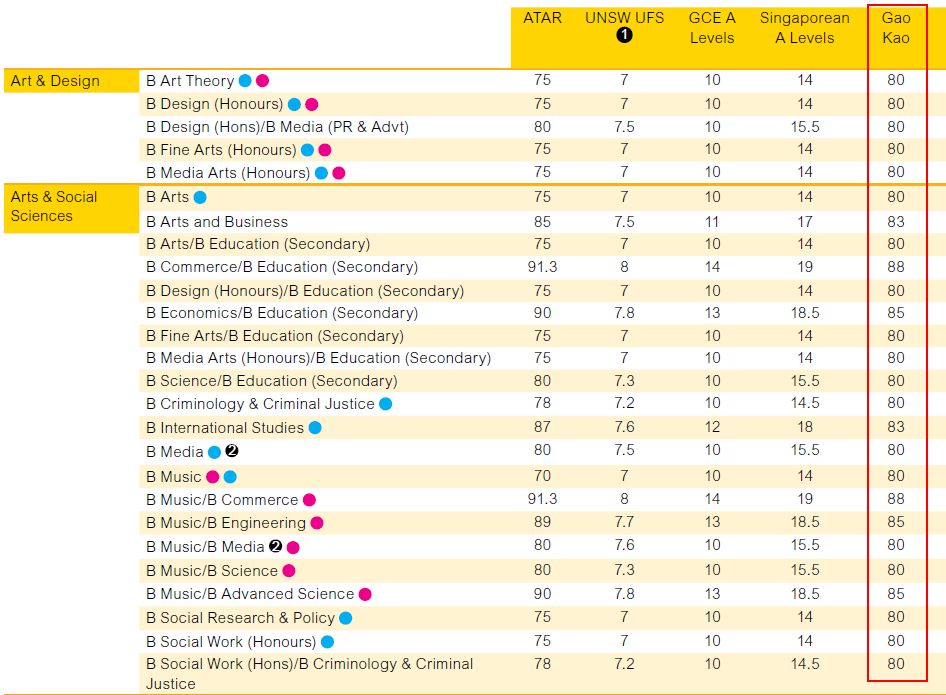Click the pink dot next to B Music/B Commerce
The height and width of the screenshot is (695, 946).
tap(310, 500)
